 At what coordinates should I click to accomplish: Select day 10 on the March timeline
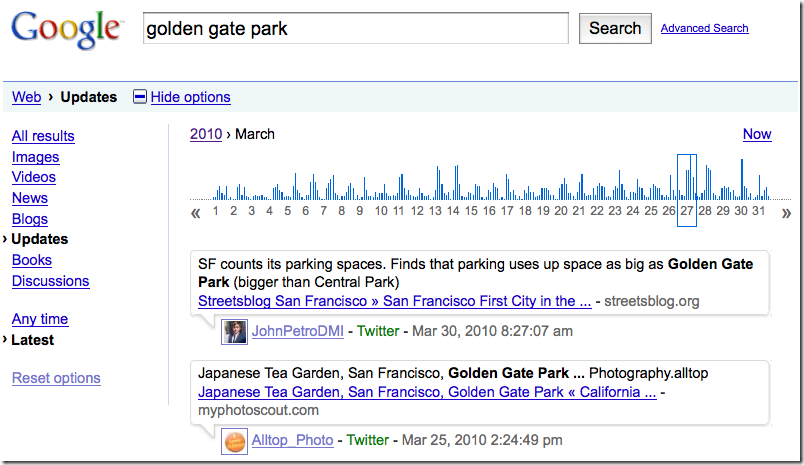tap(381, 211)
